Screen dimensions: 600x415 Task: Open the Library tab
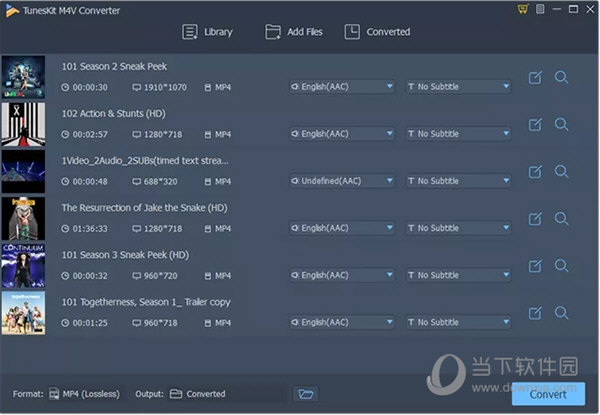point(207,32)
